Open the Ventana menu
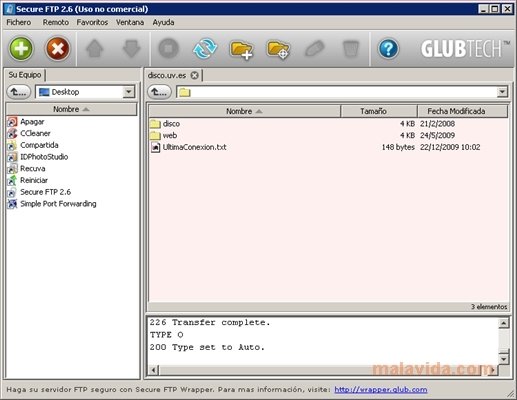517x400 pixels. (130, 22)
